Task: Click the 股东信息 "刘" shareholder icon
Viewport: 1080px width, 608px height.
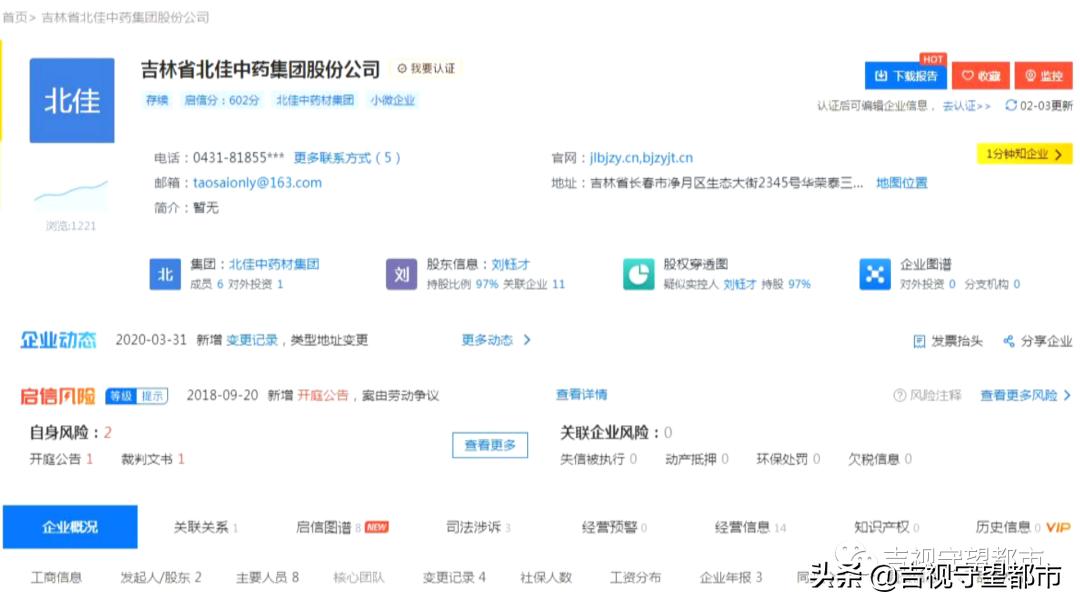Action: (402, 273)
